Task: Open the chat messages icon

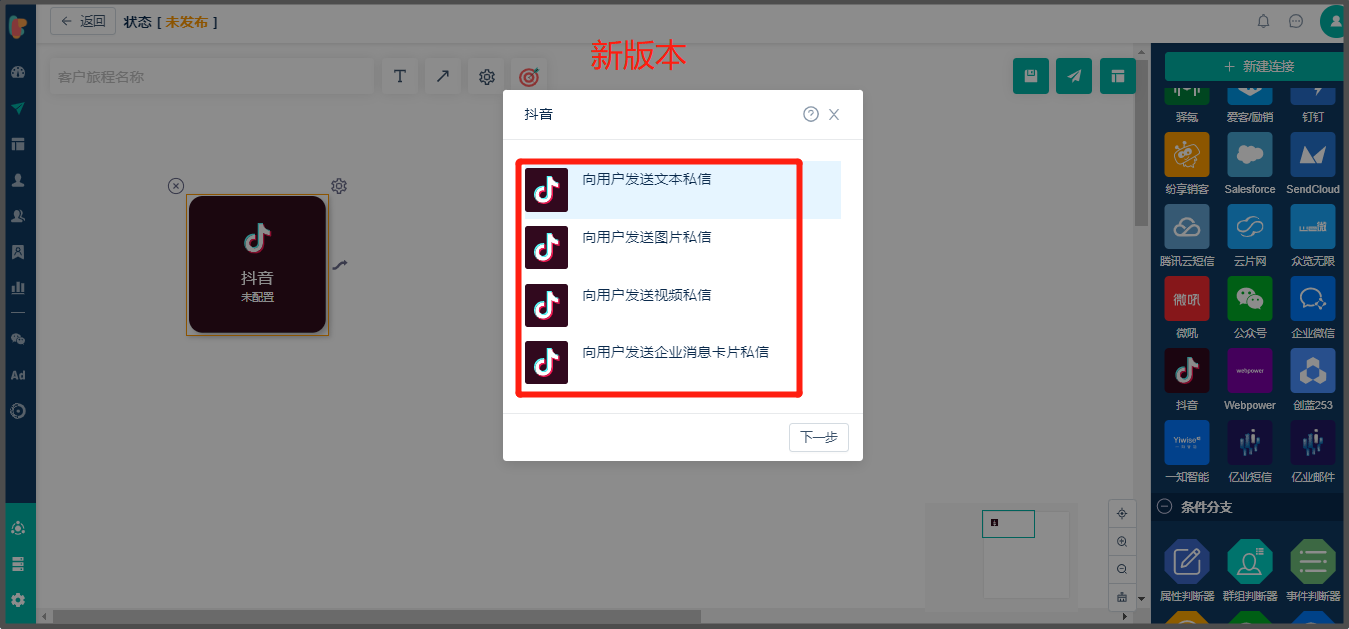Action: (x=1296, y=21)
